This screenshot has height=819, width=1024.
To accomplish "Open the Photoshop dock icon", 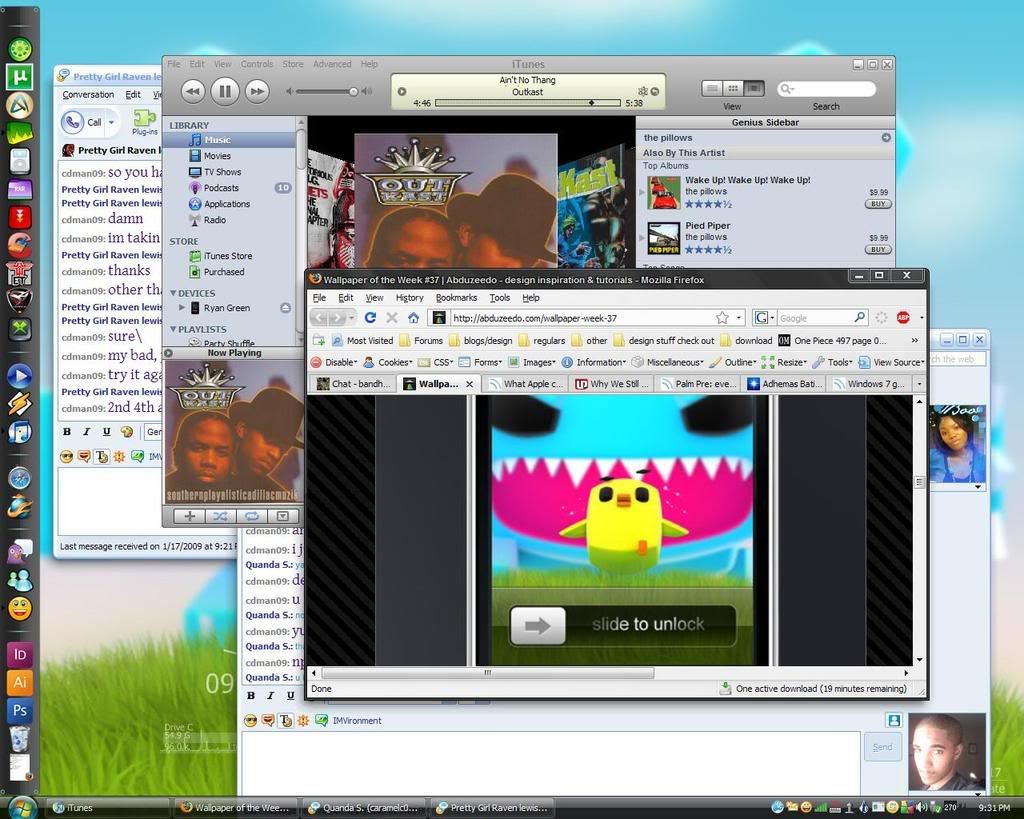I will pyautogui.click(x=19, y=710).
